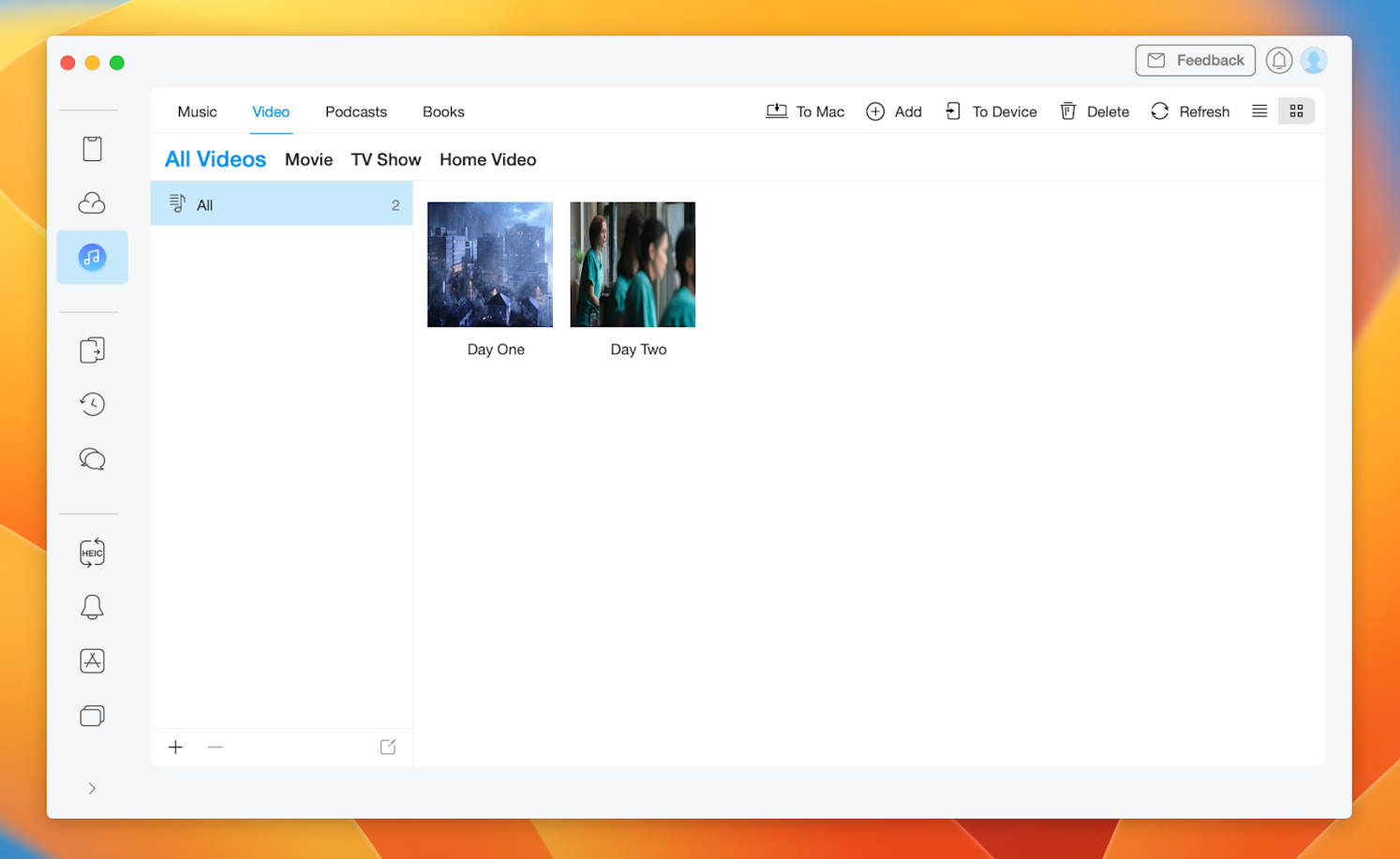Launch the HEIC converter tool
Image resolution: width=1400 pixels, height=859 pixels.
[x=92, y=553]
